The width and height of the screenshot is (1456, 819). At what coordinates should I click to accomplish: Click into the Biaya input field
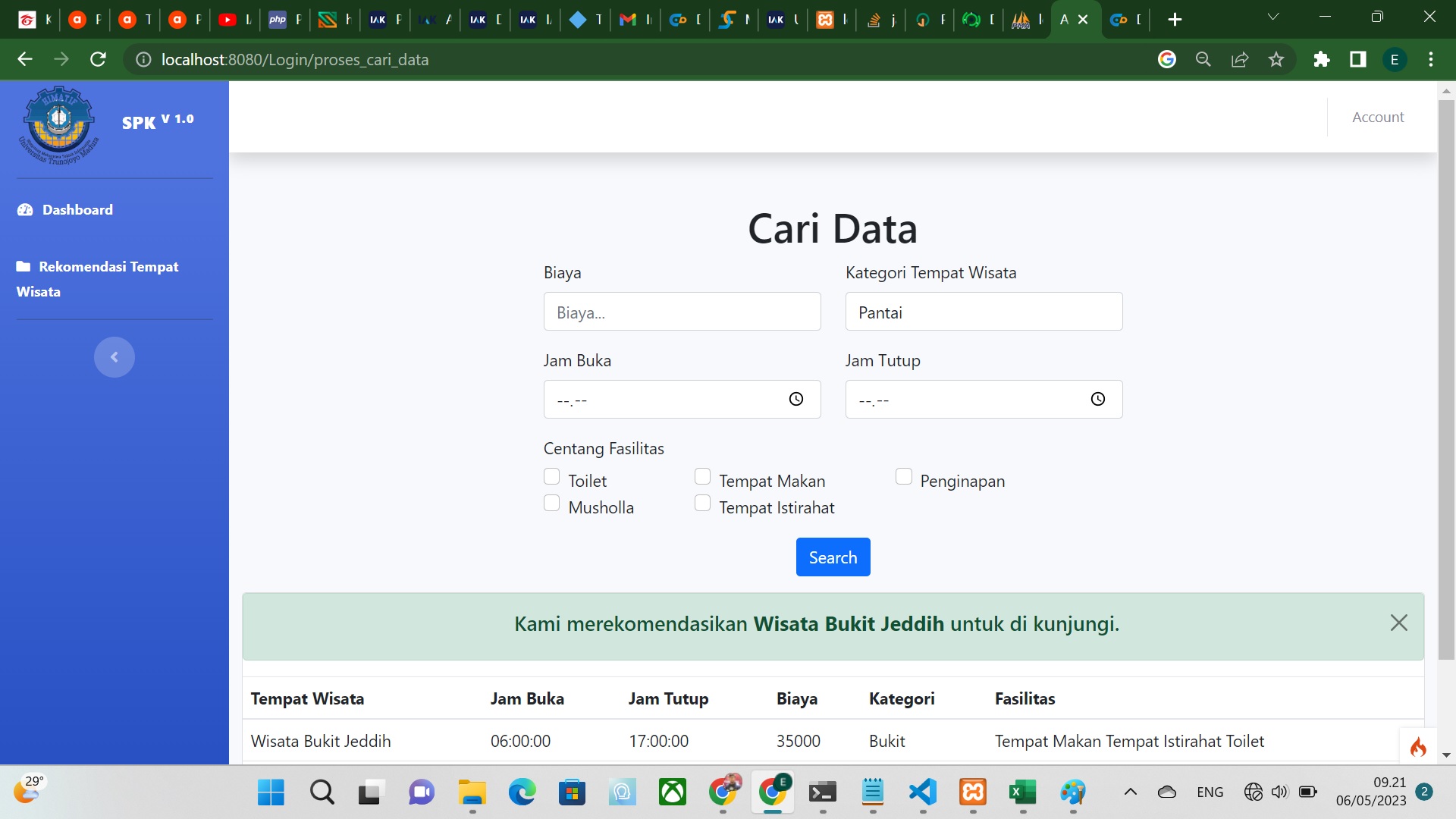click(682, 312)
